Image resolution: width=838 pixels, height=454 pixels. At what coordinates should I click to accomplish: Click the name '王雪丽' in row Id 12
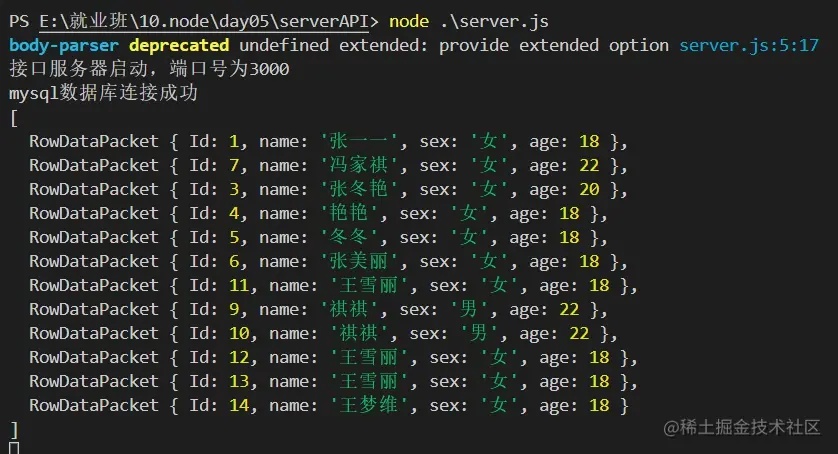(369, 358)
